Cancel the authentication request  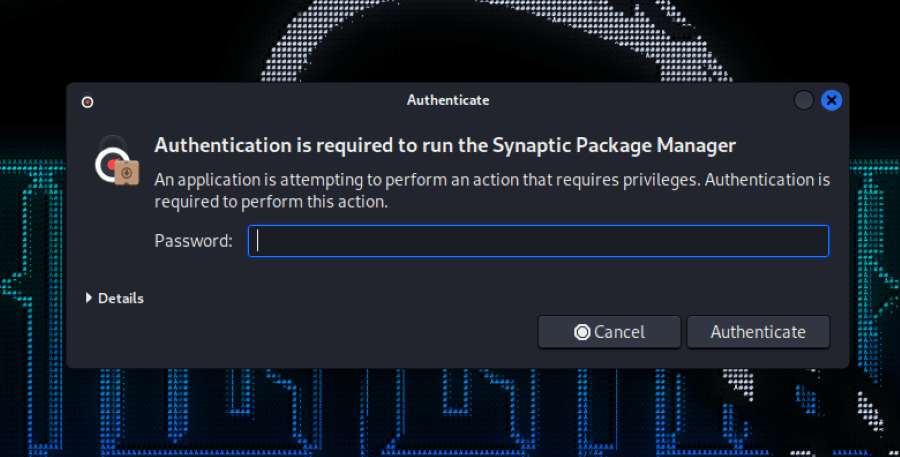click(x=610, y=332)
